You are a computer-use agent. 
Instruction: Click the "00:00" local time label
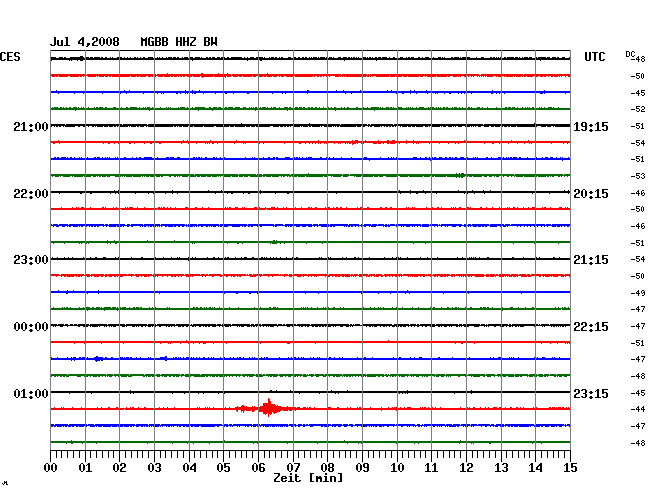tap(31, 327)
